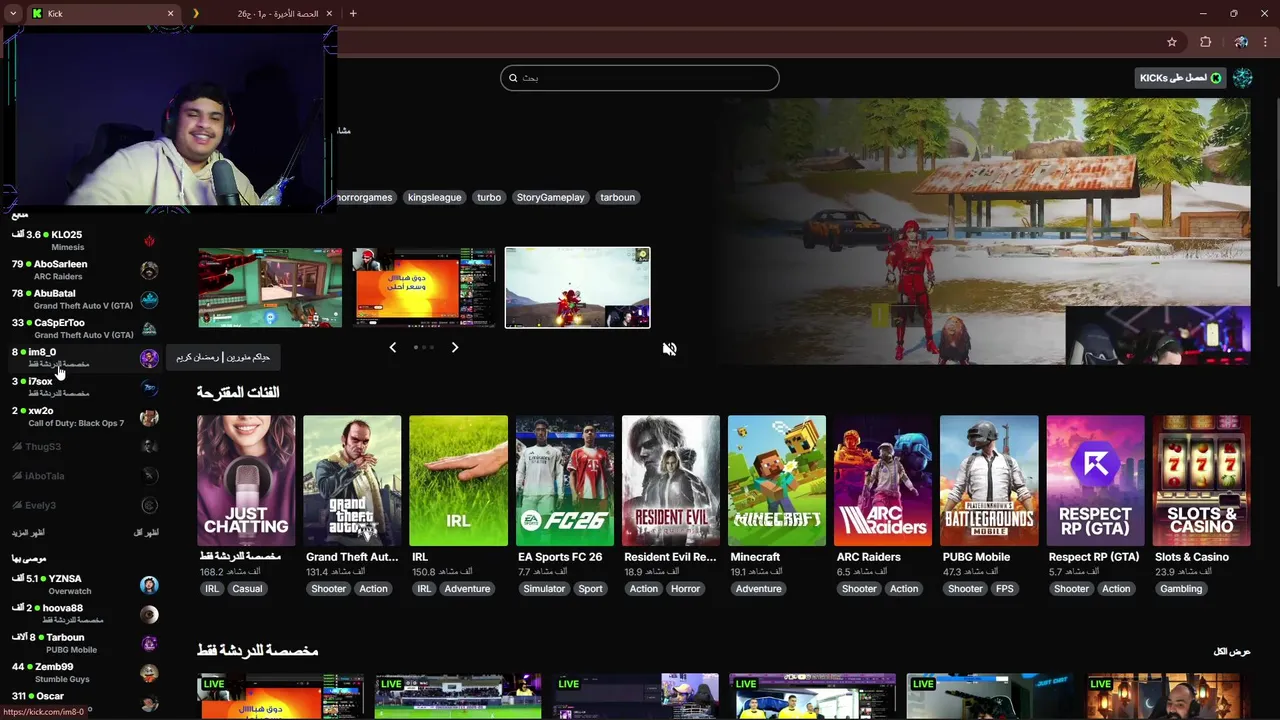
Task: Open middle orange carousel stream thumbnail
Action: pos(424,288)
